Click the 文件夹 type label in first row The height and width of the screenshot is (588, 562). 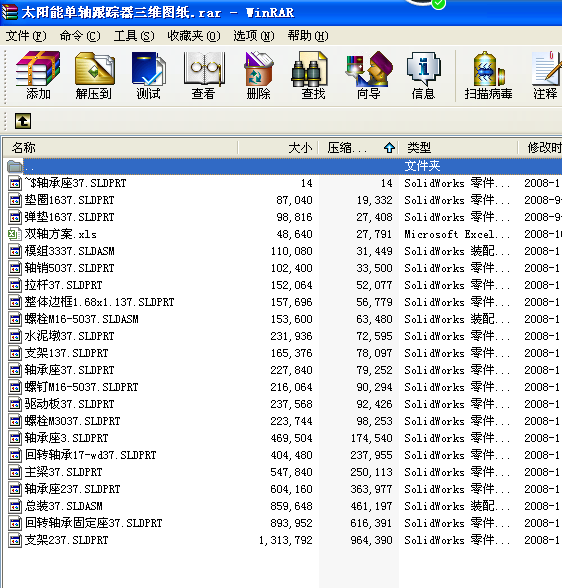click(x=422, y=166)
